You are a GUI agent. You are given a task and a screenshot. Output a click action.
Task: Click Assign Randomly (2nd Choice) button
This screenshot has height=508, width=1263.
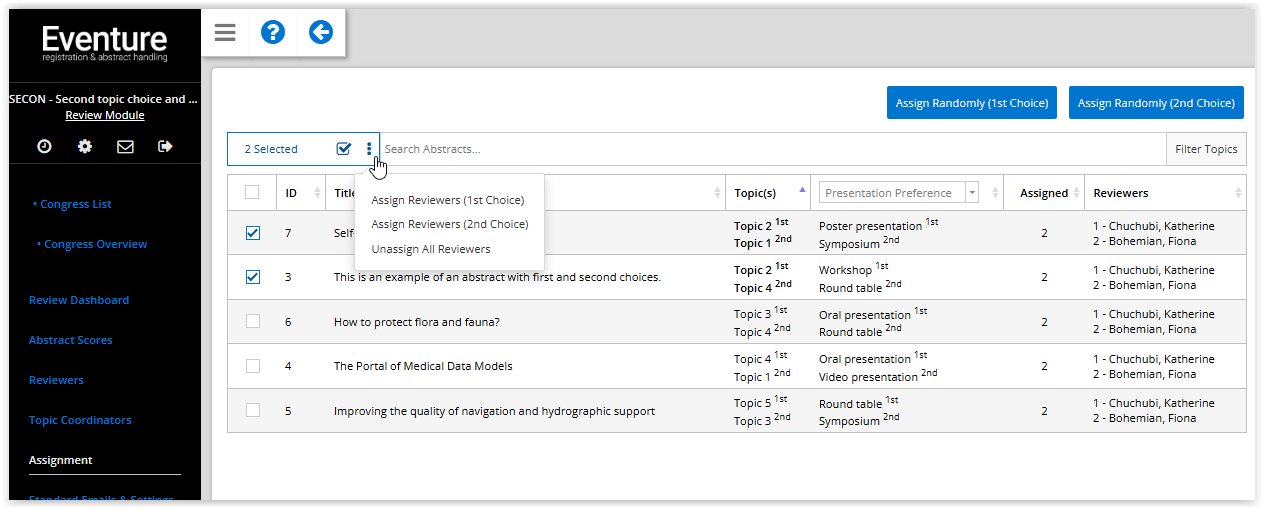tap(1156, 103)
